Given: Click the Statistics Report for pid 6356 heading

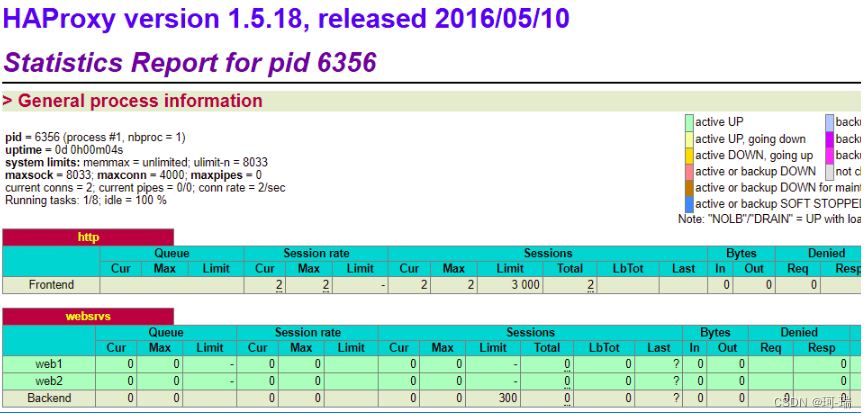Looking at the screenshot, I should [190, 62].
